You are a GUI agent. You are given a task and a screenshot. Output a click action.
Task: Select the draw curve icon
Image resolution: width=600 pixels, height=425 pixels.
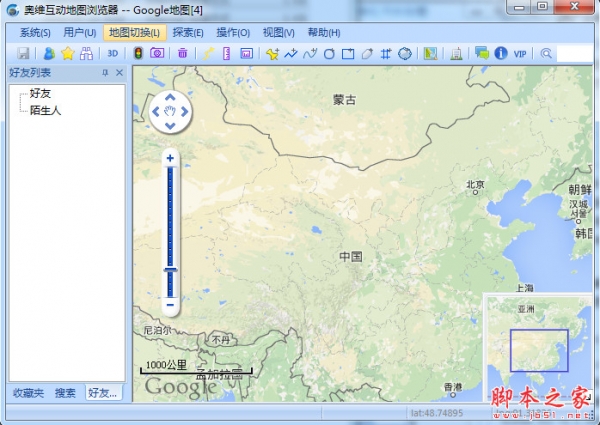point(310,54)
